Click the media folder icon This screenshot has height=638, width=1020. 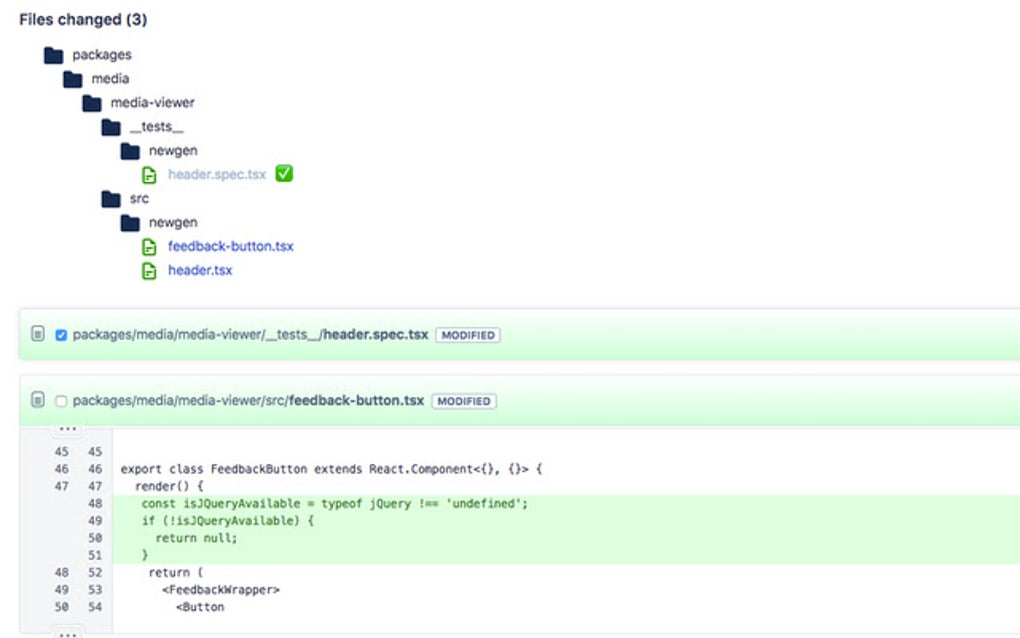pyautogui.click(x=74, y=78)
